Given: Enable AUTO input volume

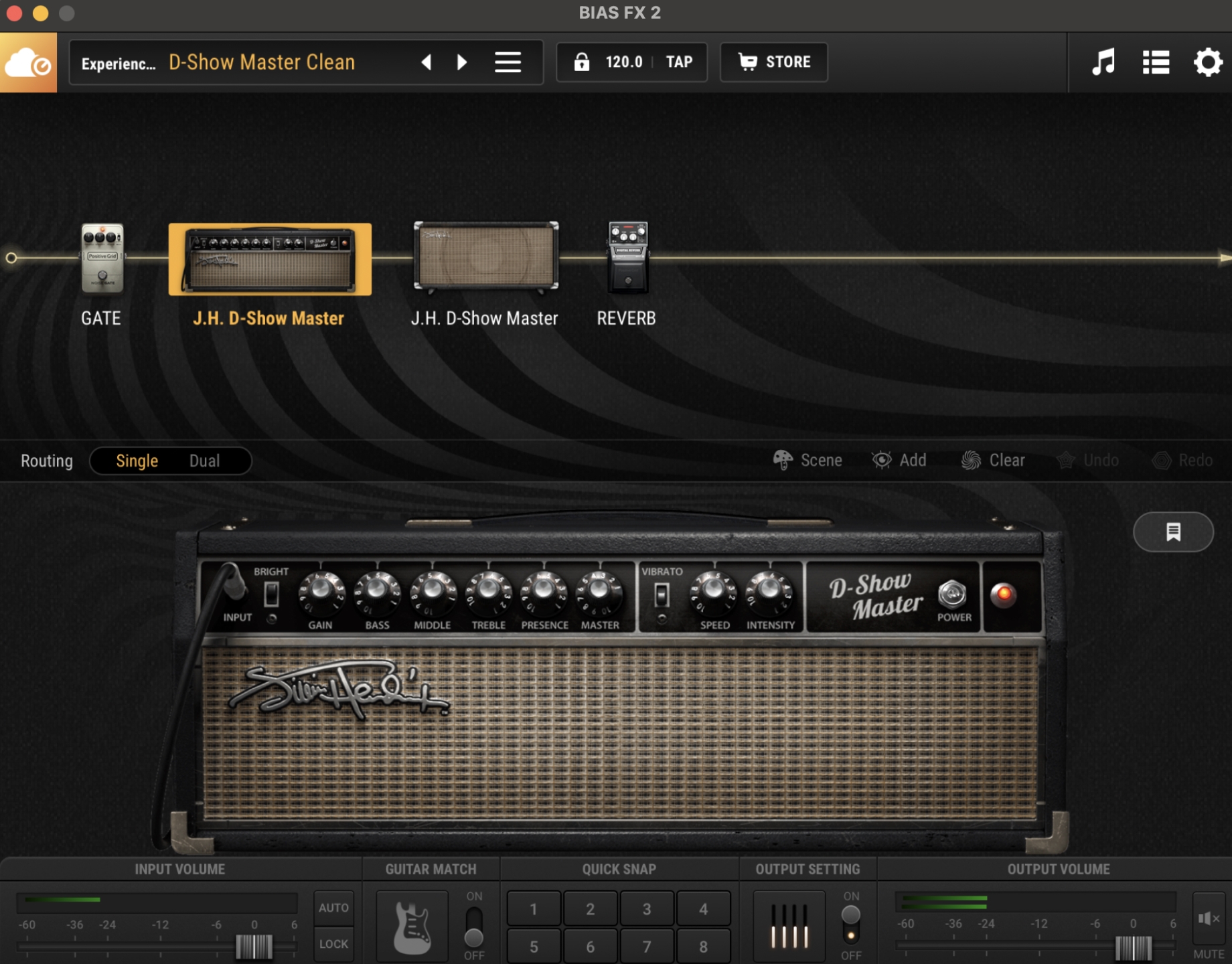Looking at the screenshot, I should (333, 908).
